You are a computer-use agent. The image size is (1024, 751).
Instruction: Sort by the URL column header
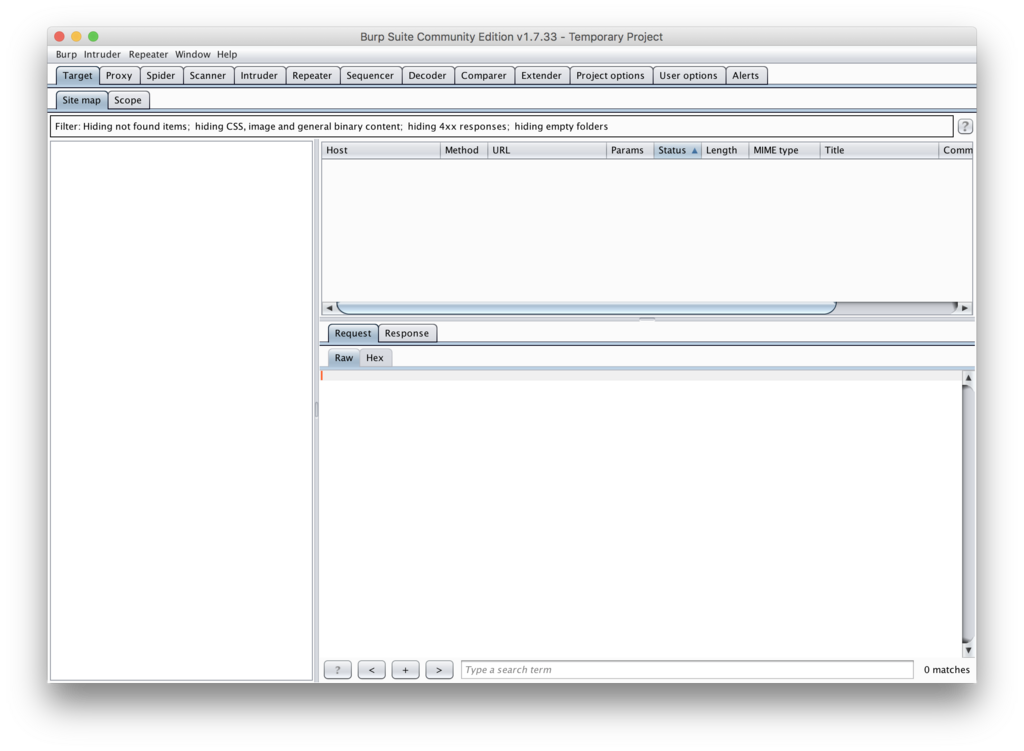point(547,150)
